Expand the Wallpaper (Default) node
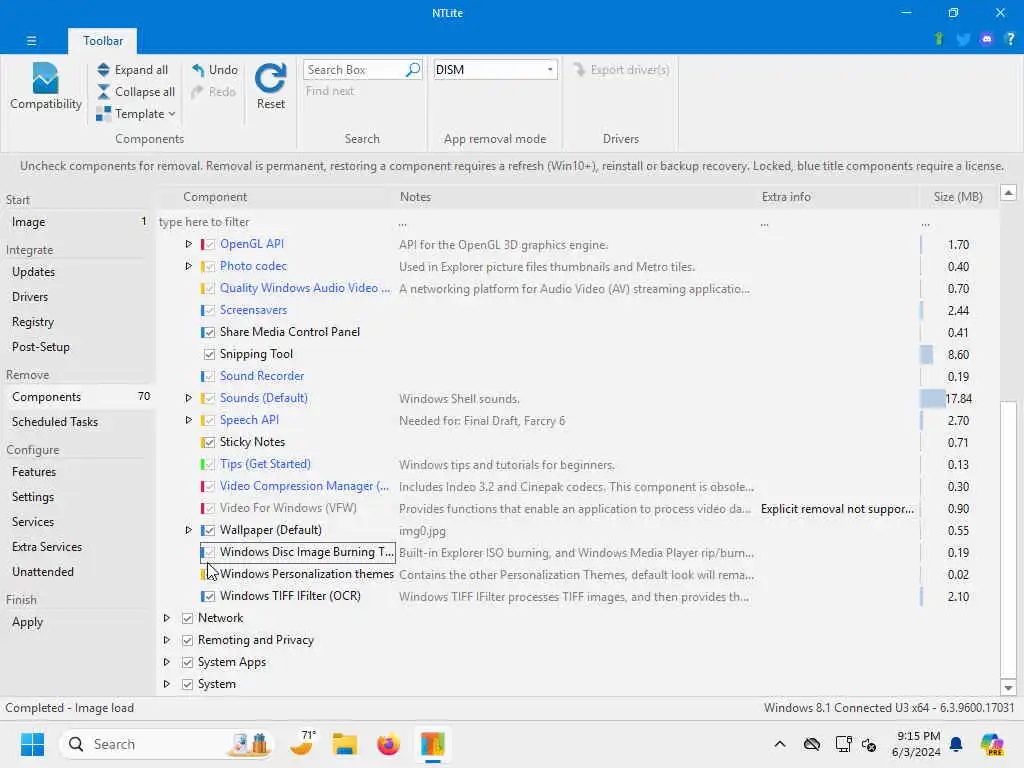1024x768 pixels. pos(188,530)
